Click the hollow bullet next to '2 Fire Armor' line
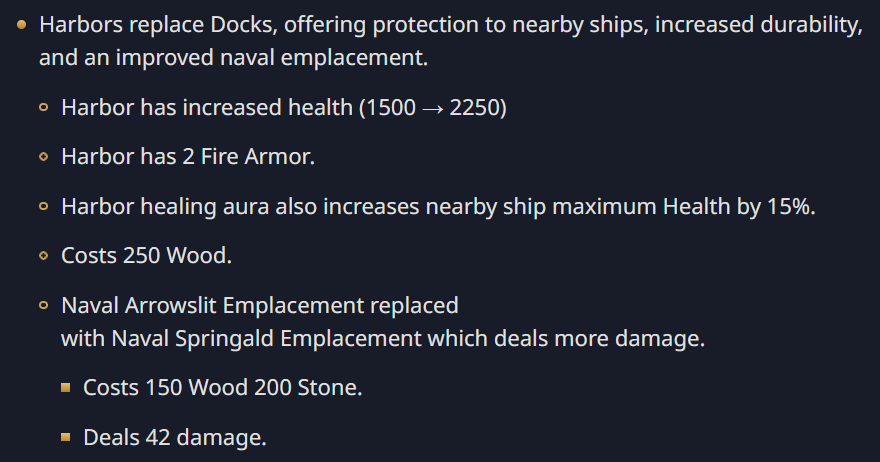 tap(44, 157)
